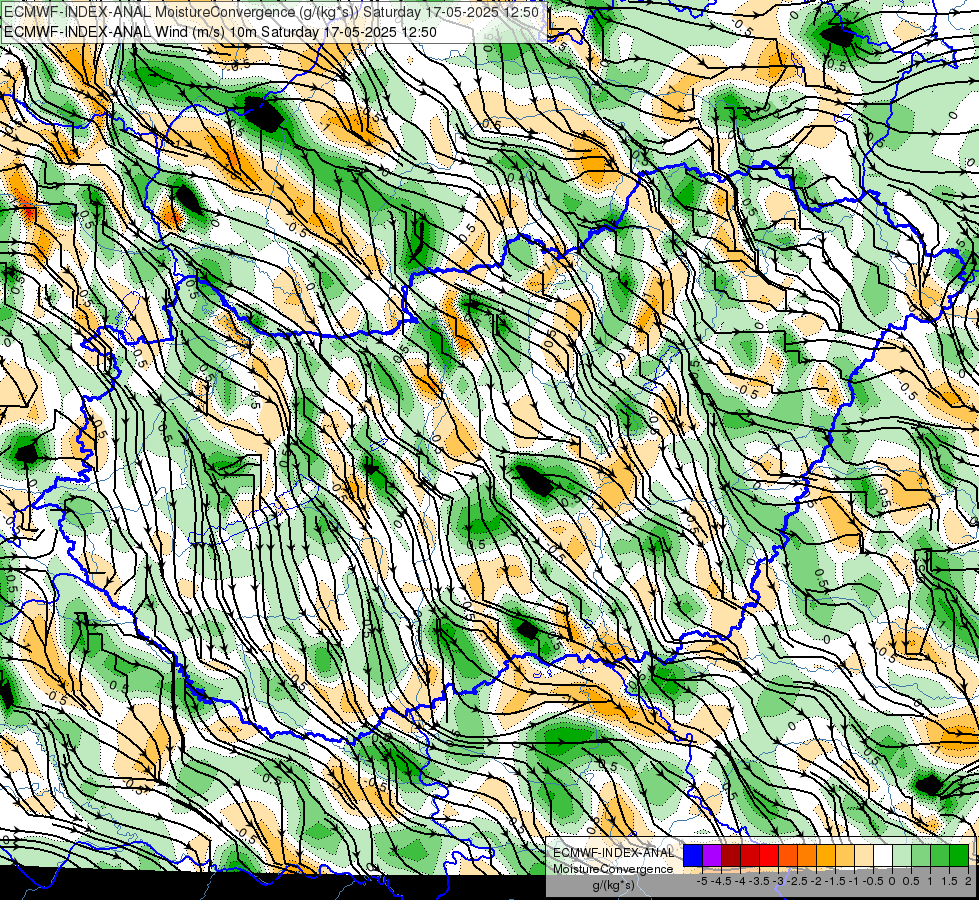Click the '-3.5' legend tick value
This screenshot has width=979, height=900.
(x=760, y=881)
